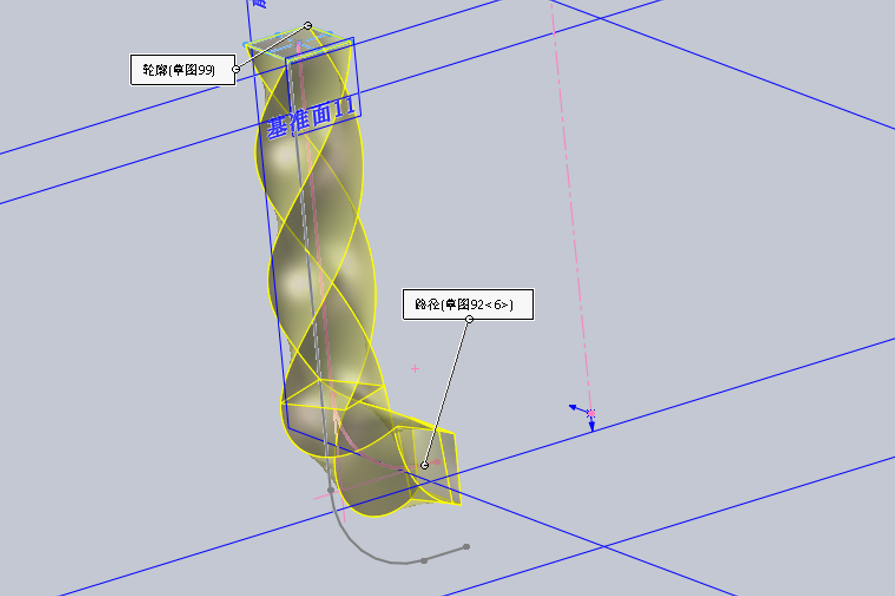Select the gray spline middle control point
895x596 pixels.
[x=424, y=561]
